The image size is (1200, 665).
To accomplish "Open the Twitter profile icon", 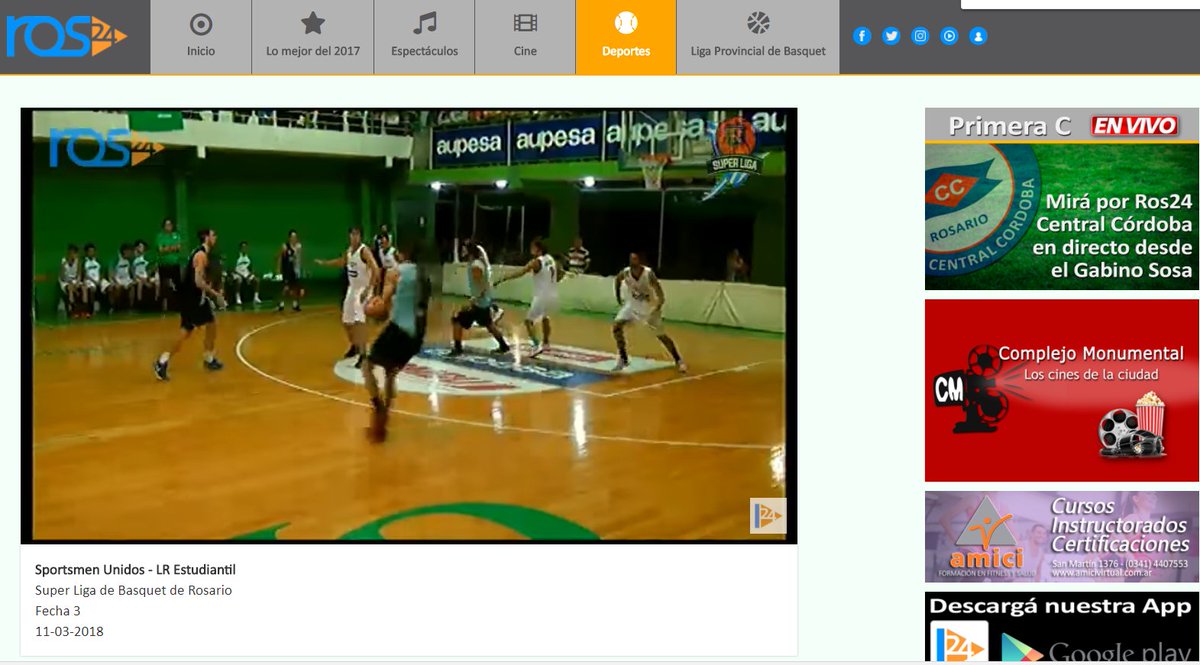I will point(891,36).
